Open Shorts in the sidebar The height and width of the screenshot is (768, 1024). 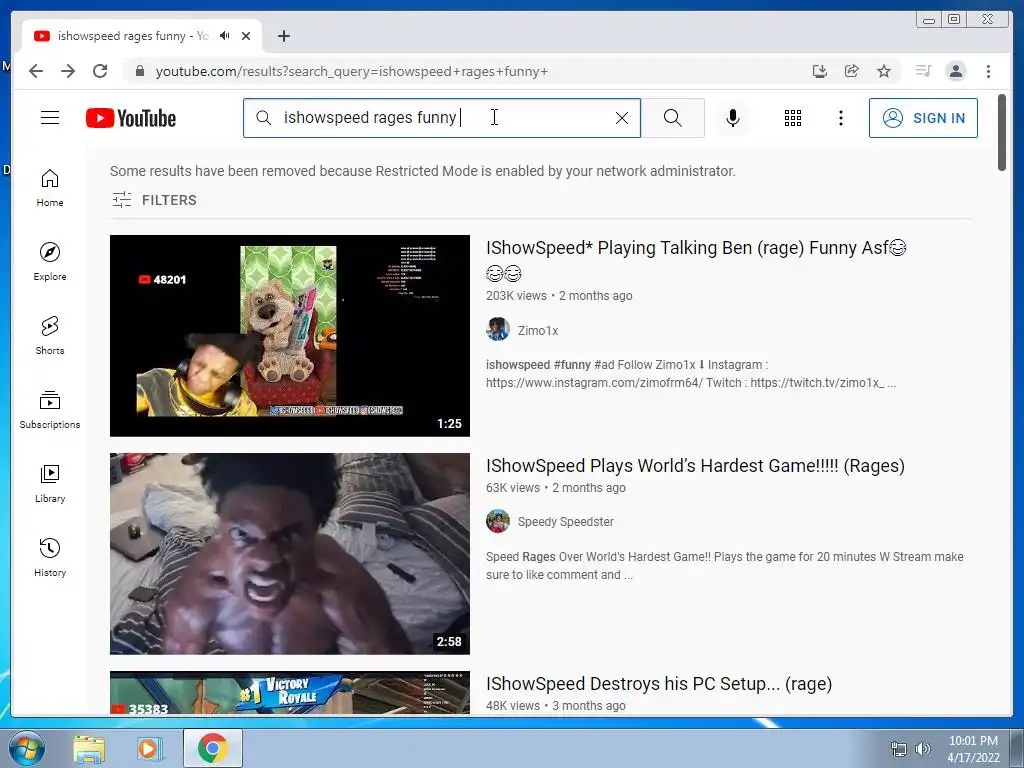click(x=50, y=336)
